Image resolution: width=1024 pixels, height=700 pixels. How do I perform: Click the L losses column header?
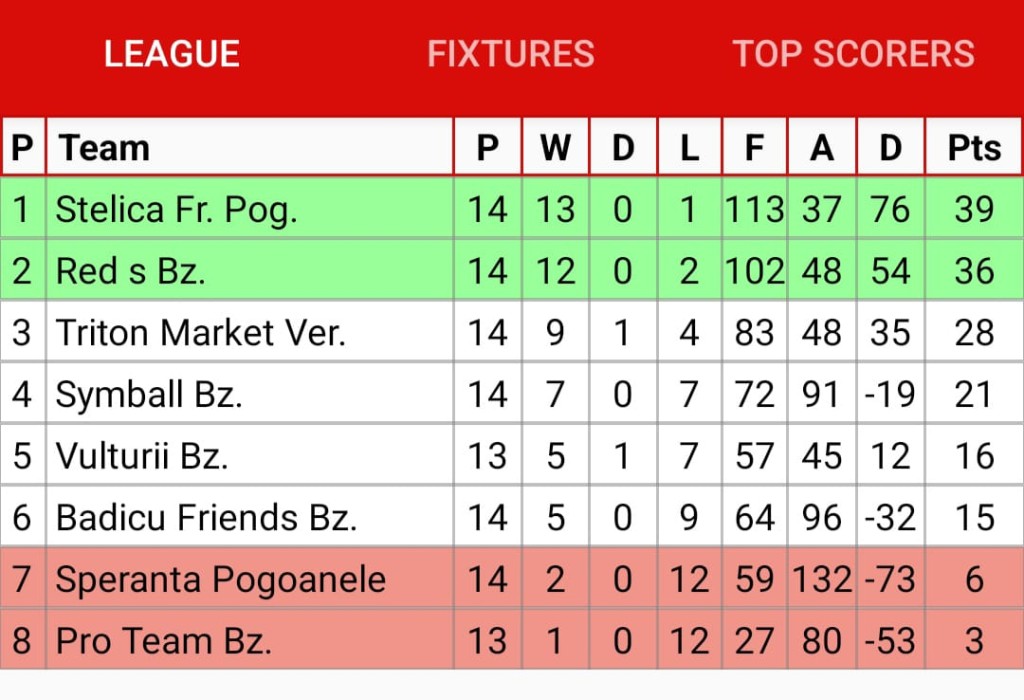coord(689,148)
